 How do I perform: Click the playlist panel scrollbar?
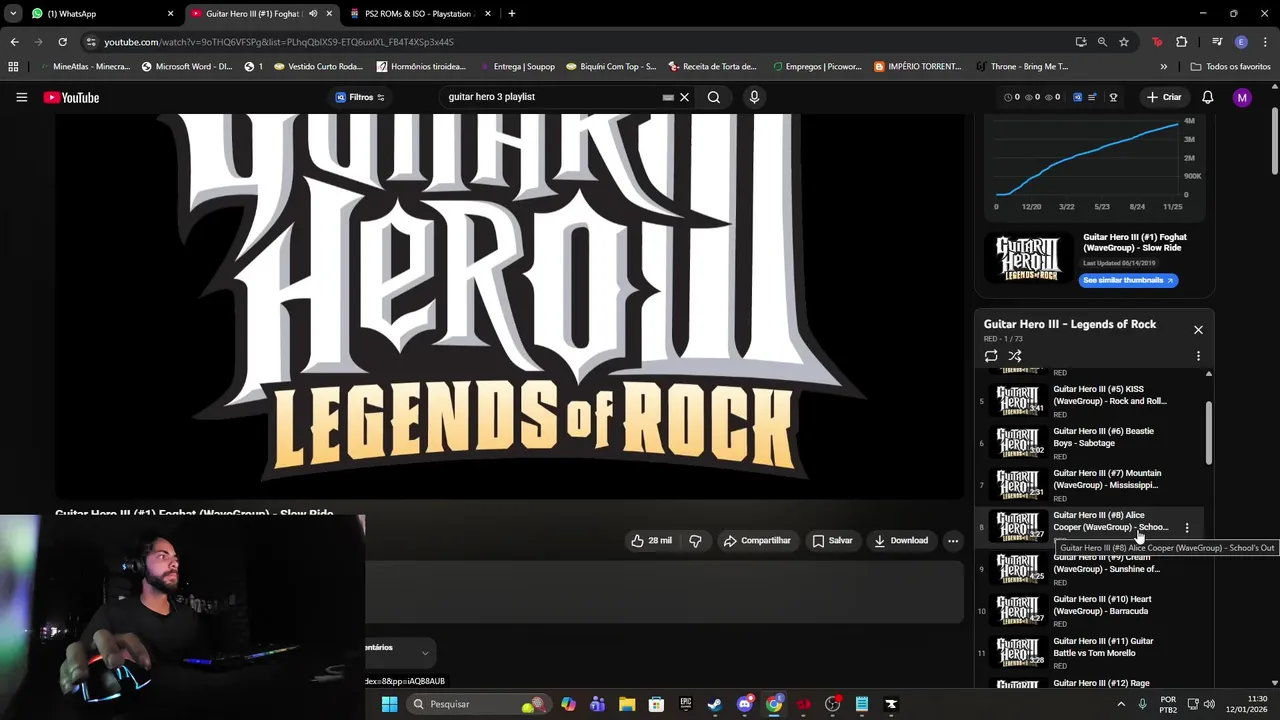tap(1208, 433)
